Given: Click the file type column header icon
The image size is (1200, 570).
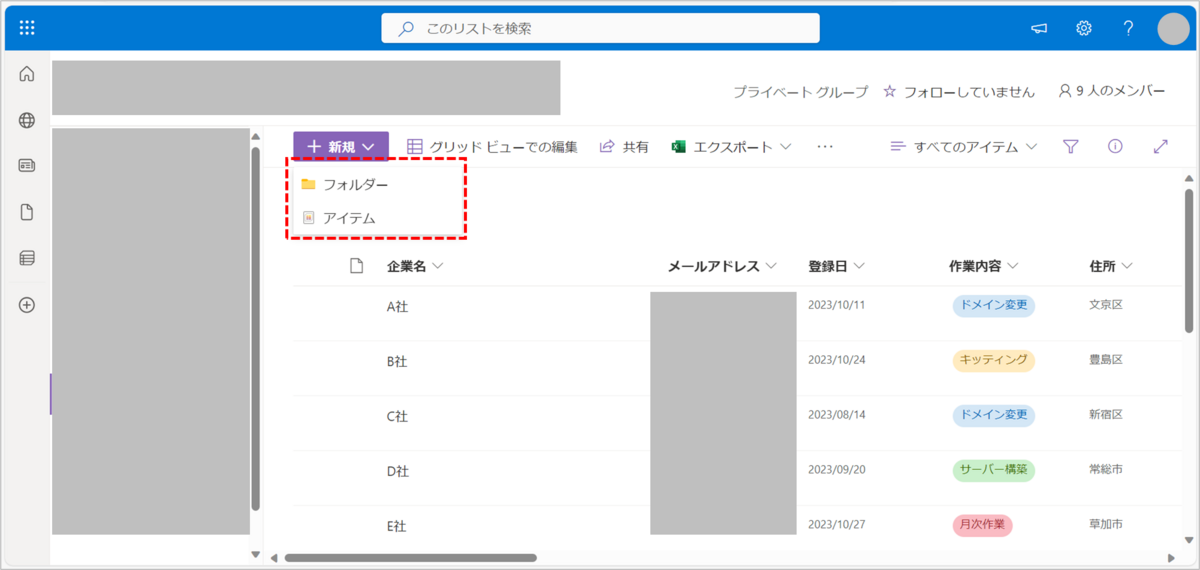Looking at the screenshot, I should point(356,266).
